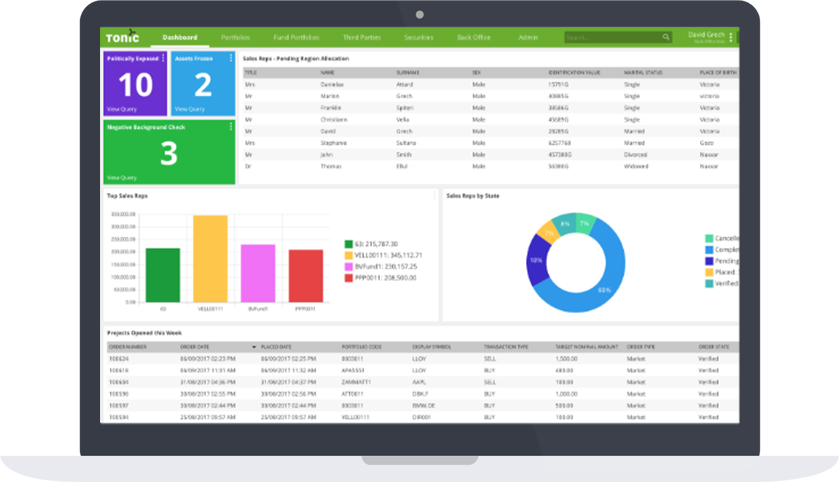Open Negative Background Check tile menu

(231, 127)
